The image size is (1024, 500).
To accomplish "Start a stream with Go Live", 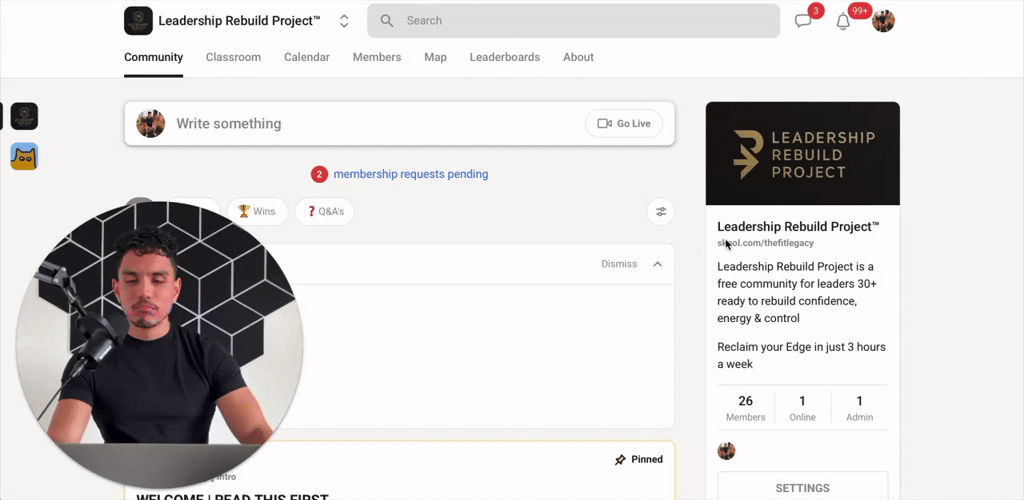I will click(x=624, y=123).
